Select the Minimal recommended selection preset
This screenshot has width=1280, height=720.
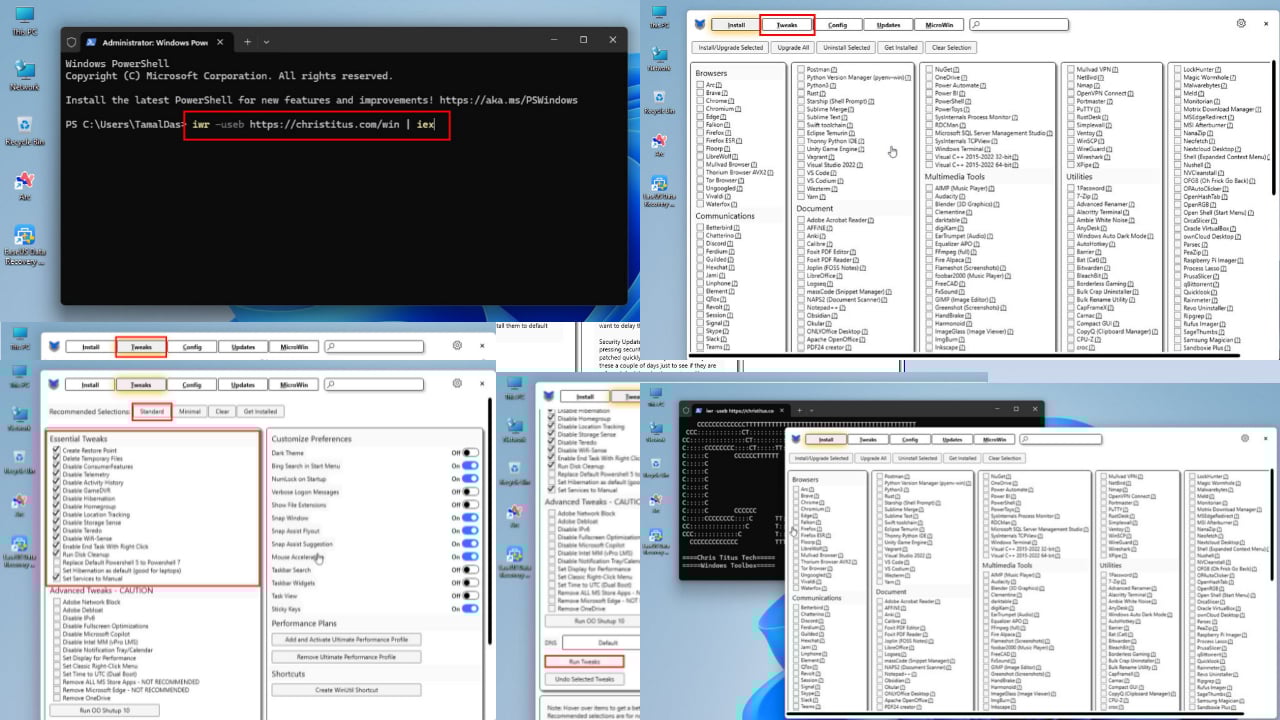(x=190, y=411)
